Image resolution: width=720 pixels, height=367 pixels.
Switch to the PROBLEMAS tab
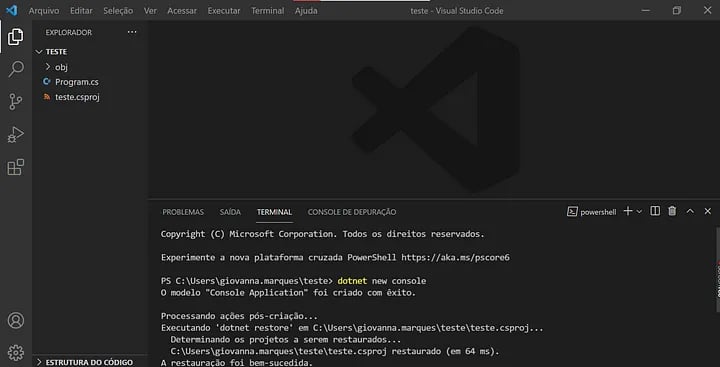[x=183, y=212]
